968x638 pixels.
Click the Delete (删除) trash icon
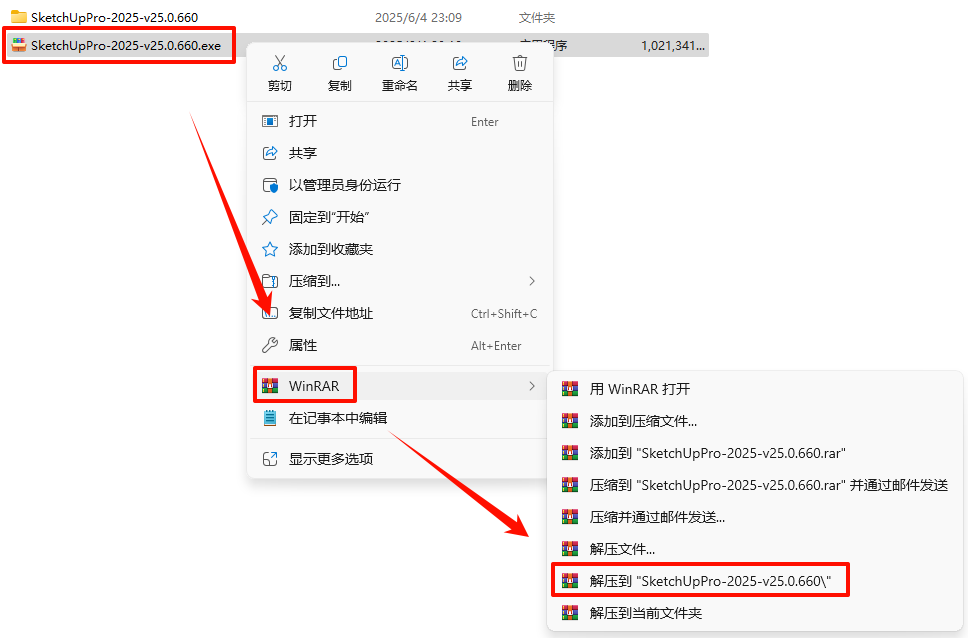pos(520,63)
